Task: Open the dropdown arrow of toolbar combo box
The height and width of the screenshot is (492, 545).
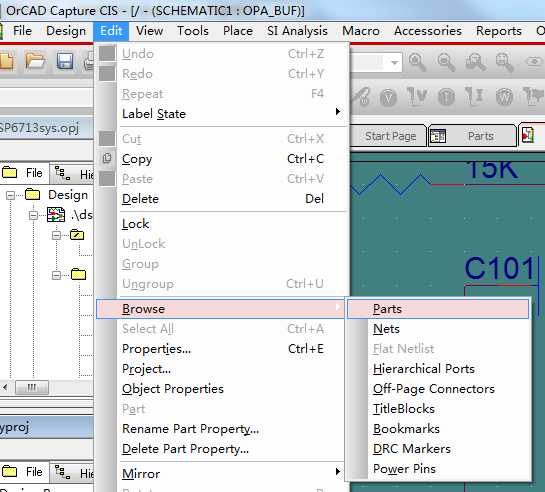Action: [394, 63]
